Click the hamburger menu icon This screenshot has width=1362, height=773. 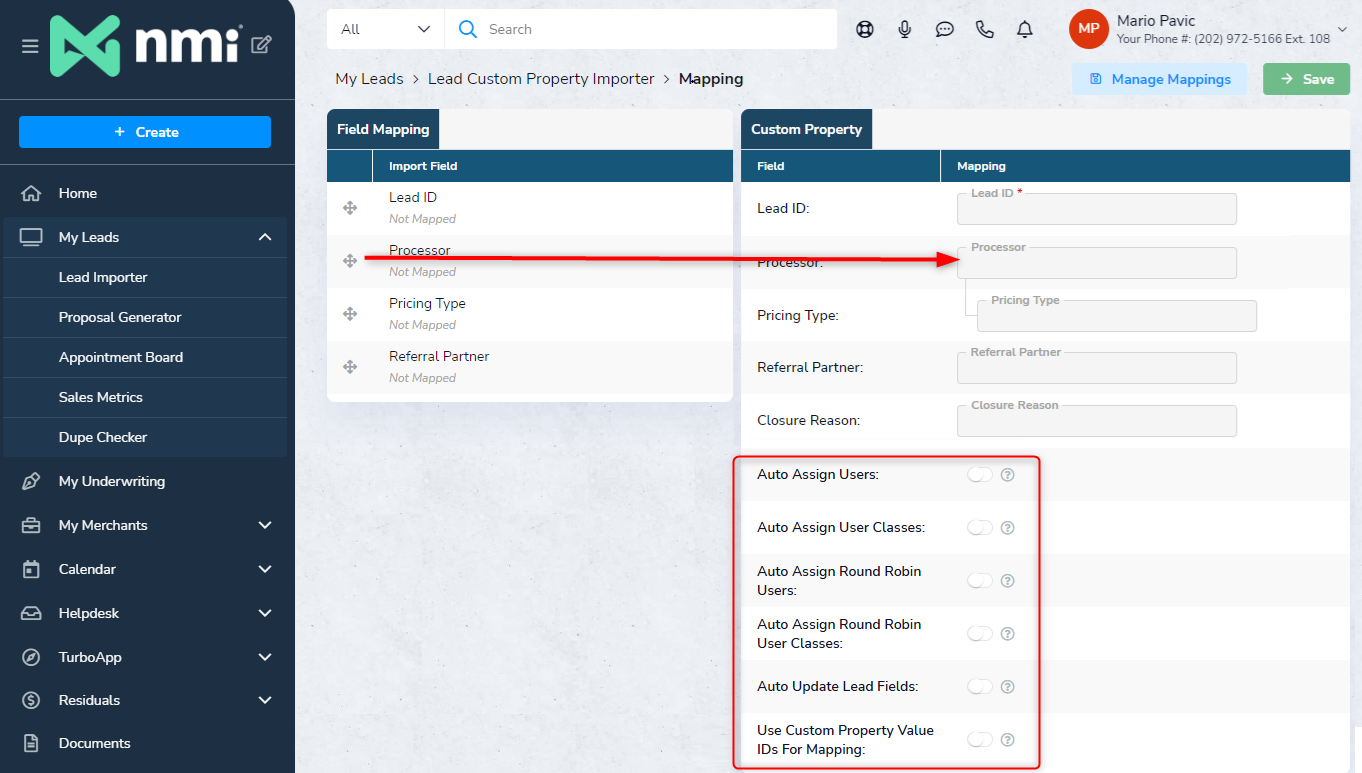(x=30, y=46)
